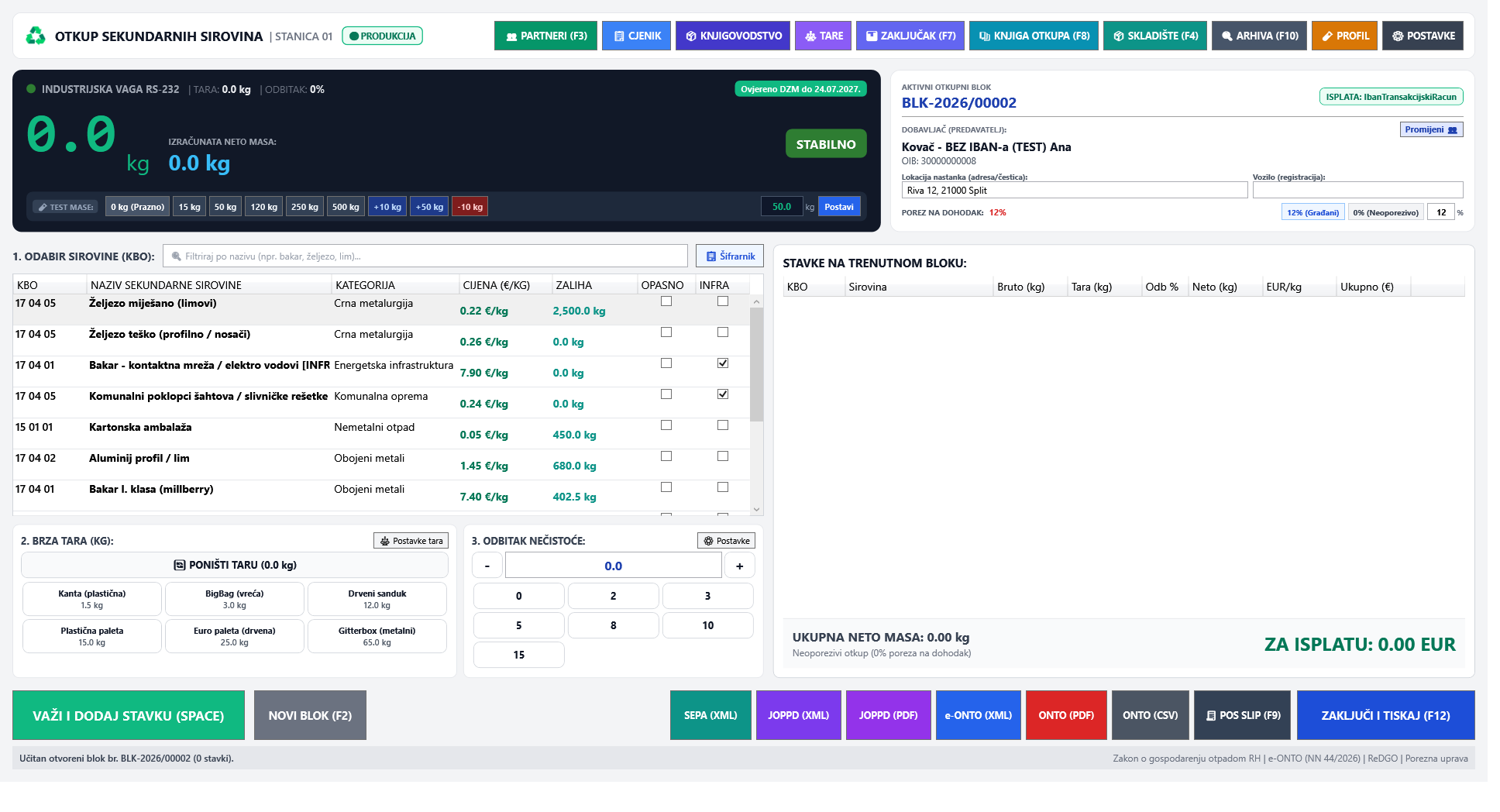The height and width of the screenshot is (812, 1500).
Task: Click ZAKLJUČI I TISKAJ (F12)
Action: pyautogui.click(x=1385, y=715)
